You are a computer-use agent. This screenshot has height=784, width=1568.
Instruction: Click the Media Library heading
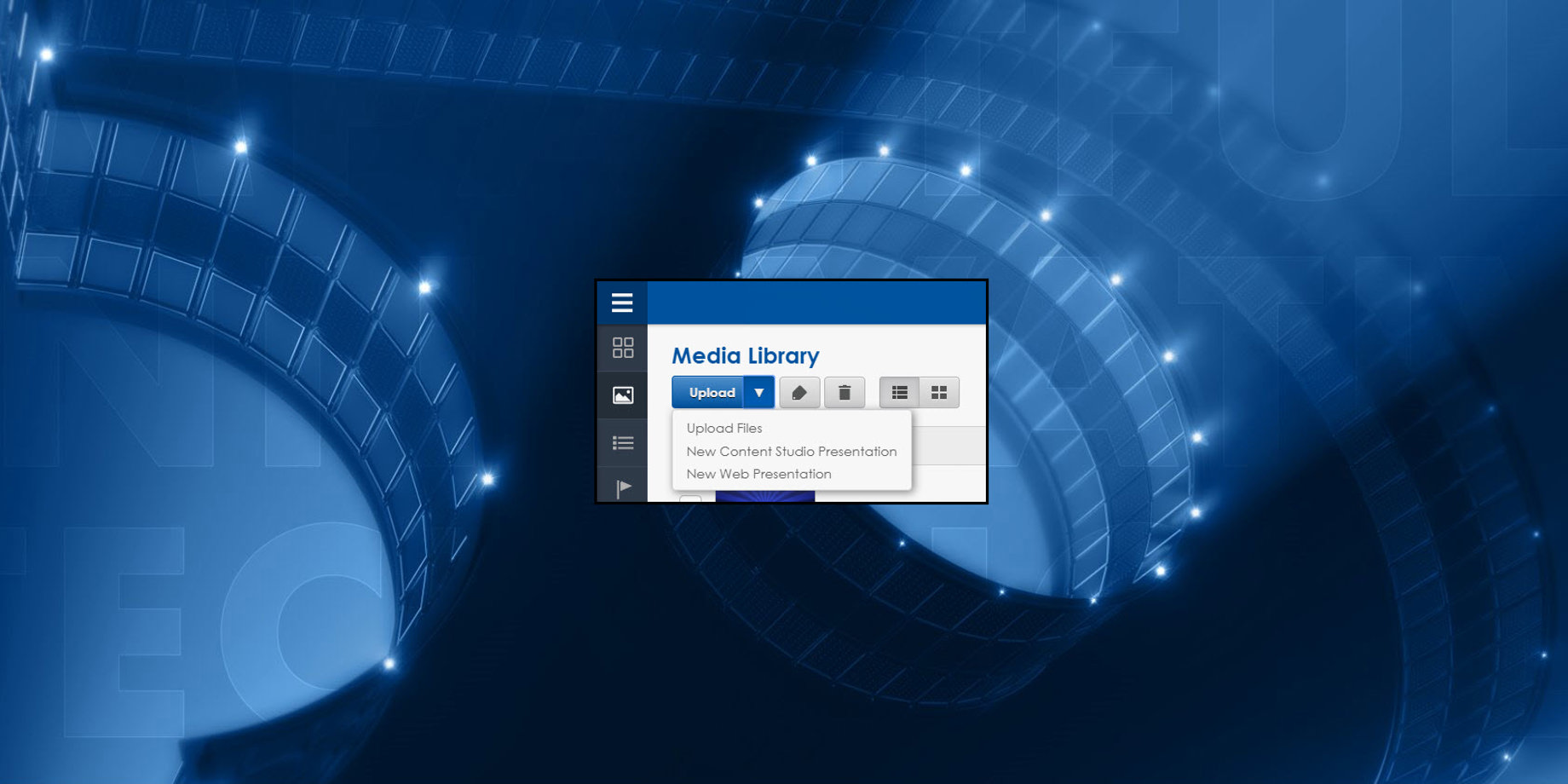746,355
